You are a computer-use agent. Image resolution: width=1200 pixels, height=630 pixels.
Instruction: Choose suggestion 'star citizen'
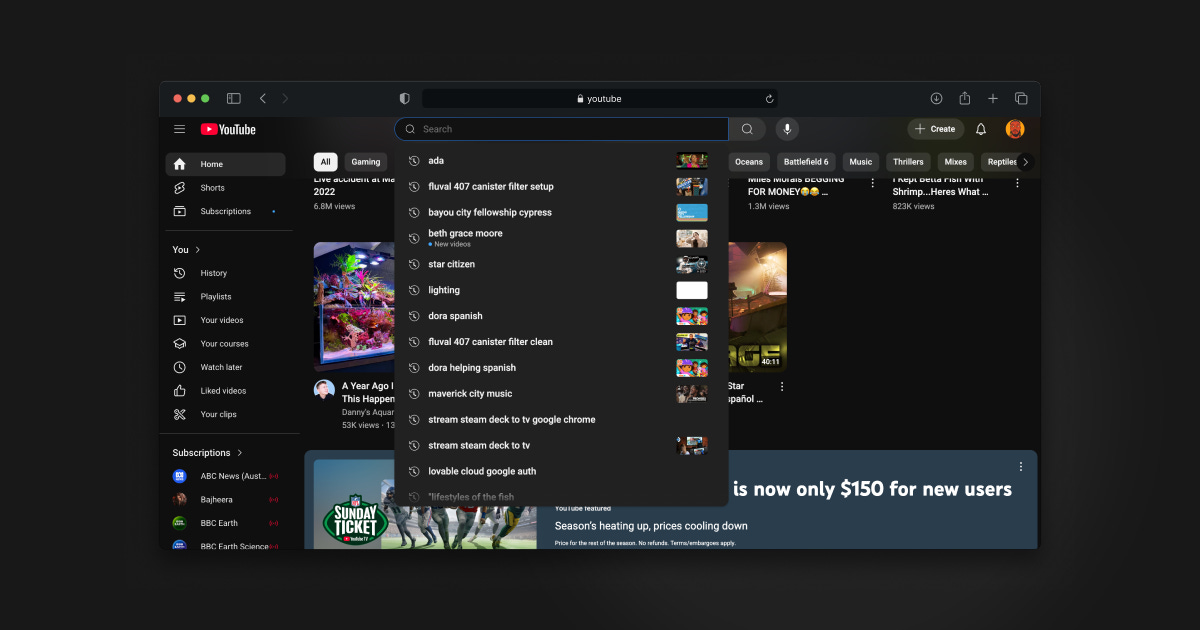pos(561,264)
